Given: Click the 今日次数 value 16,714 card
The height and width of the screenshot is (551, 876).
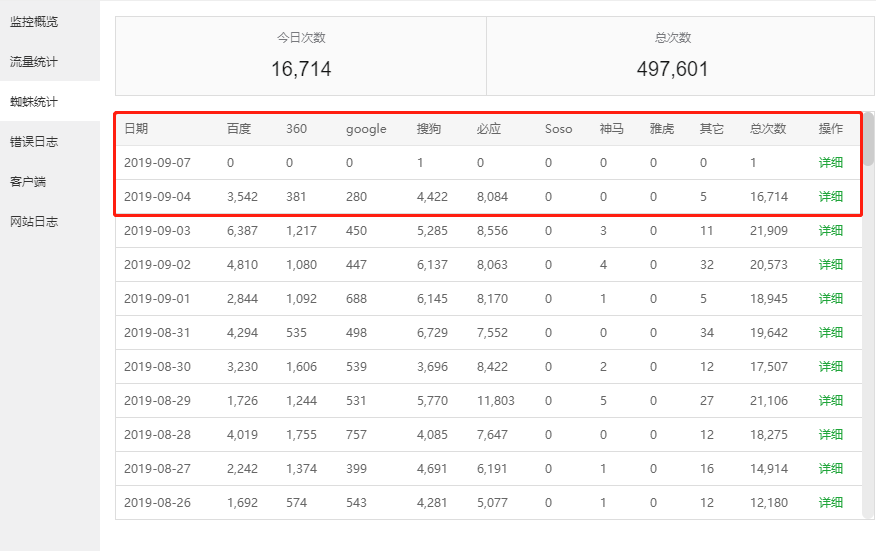Looking at the screenshot, I should (301, 56).
